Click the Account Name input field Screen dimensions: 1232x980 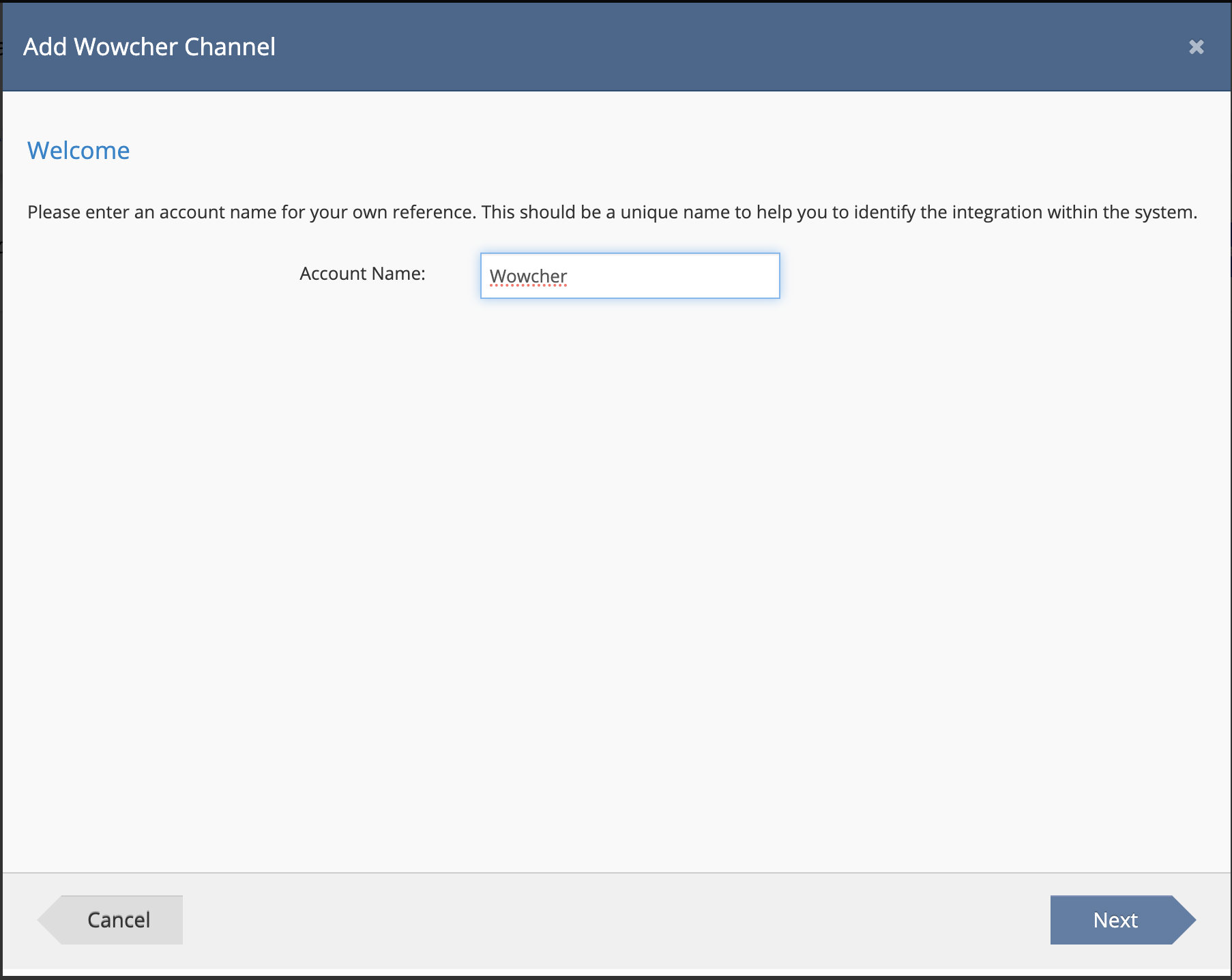click(630, 276)
